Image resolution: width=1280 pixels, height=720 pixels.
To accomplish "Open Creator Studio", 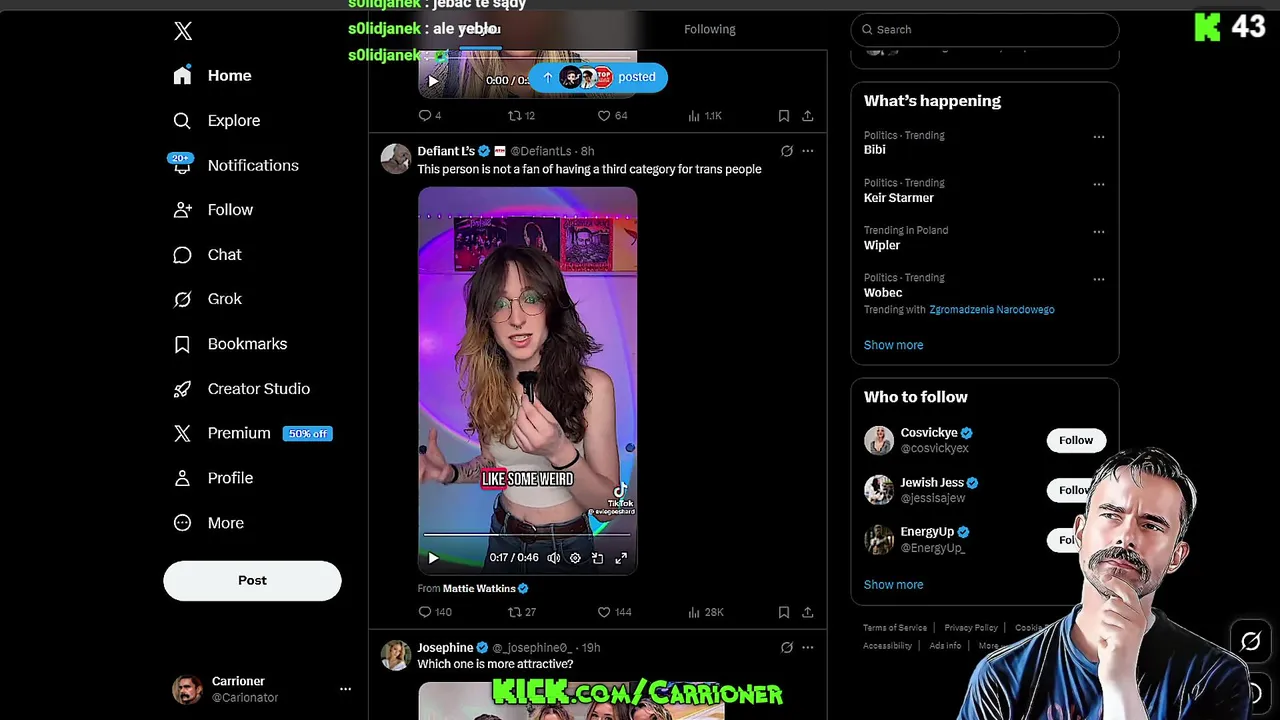I will pos(240,389).
